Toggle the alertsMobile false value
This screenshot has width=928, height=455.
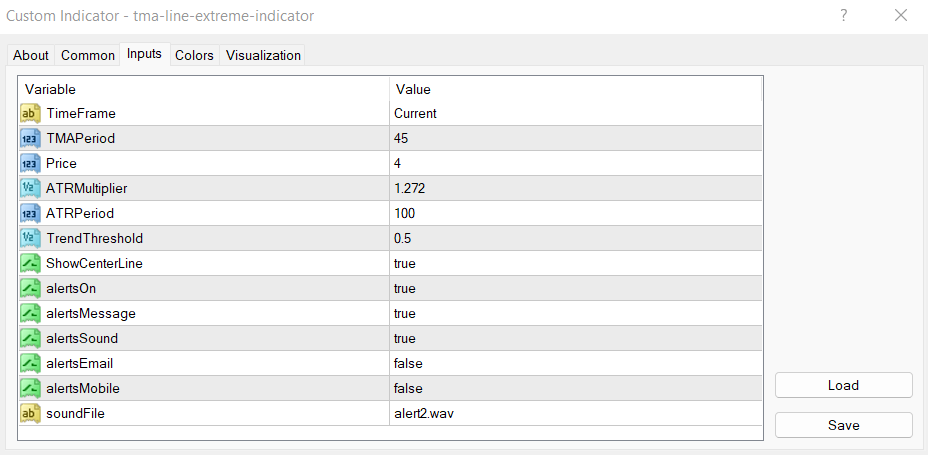[408, 388]
